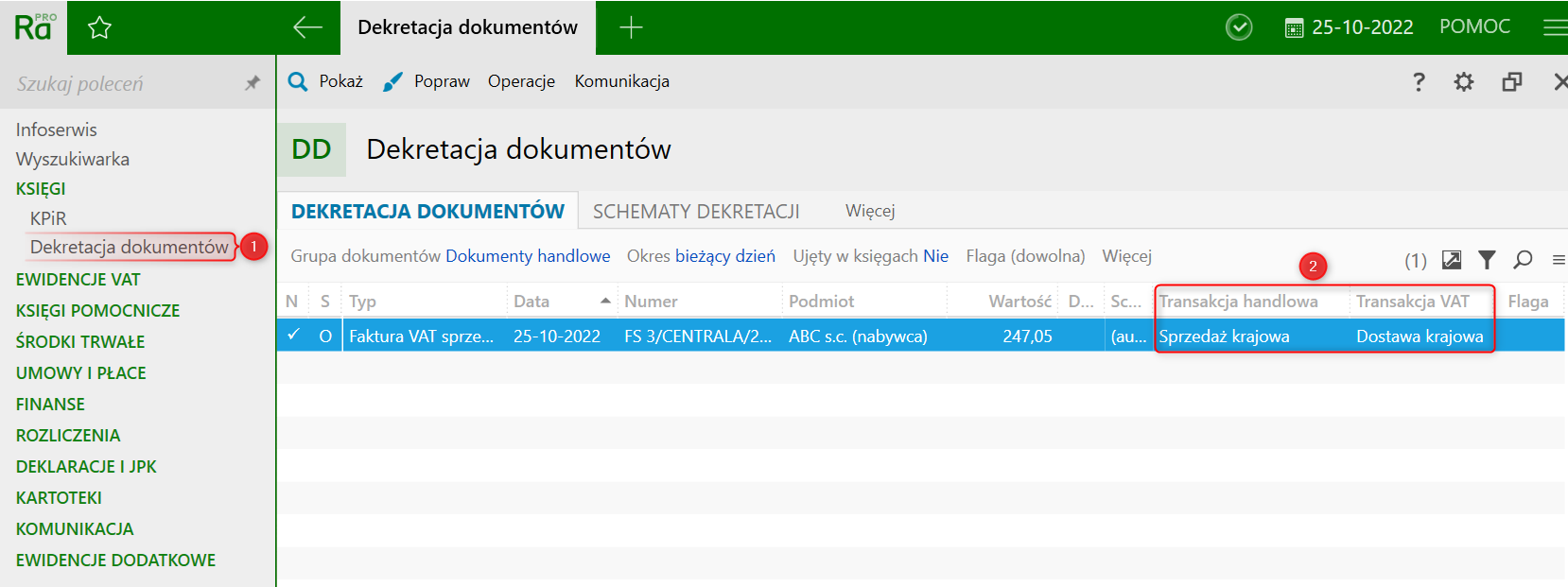
Task: Click Popraw in the toolbar
Action: click(x=442, y=81)
